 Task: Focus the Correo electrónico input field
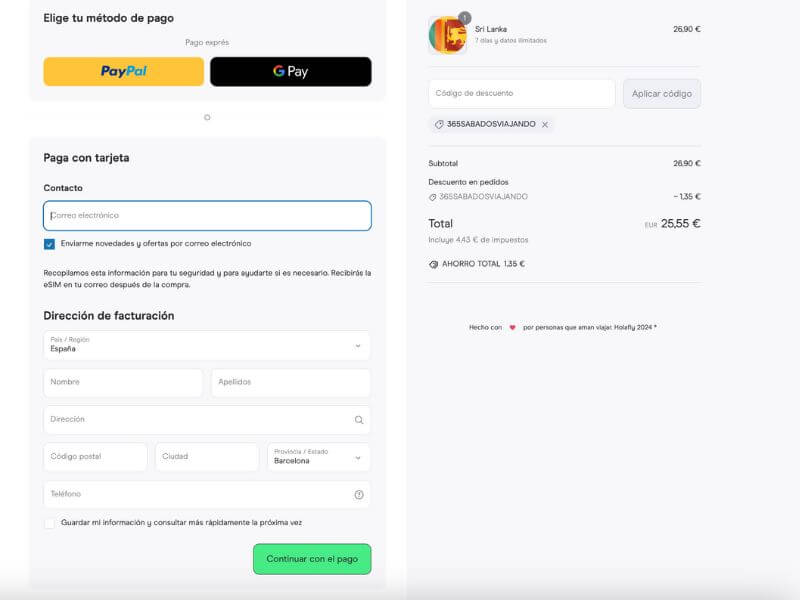[207, 216]
